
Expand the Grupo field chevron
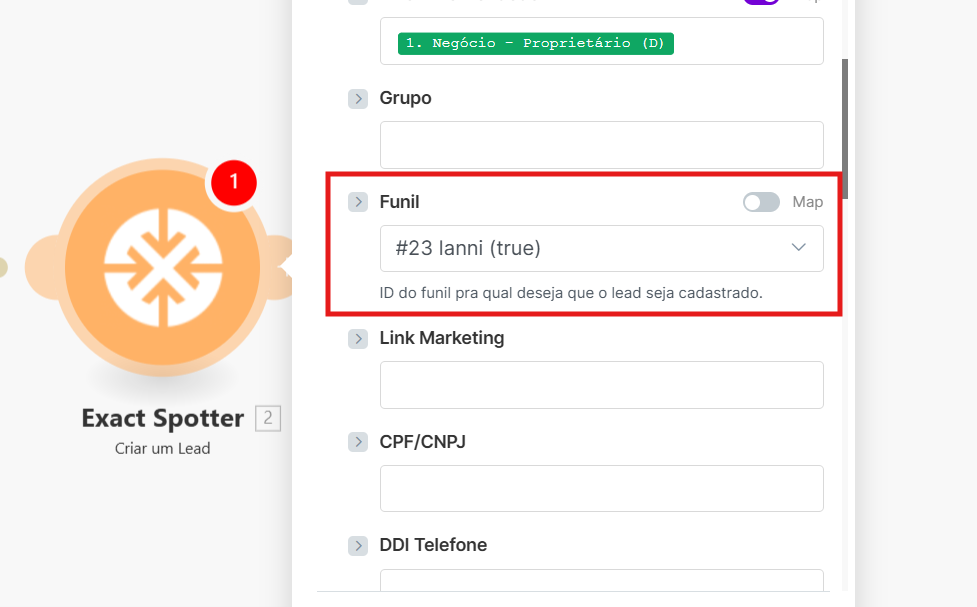358,98
